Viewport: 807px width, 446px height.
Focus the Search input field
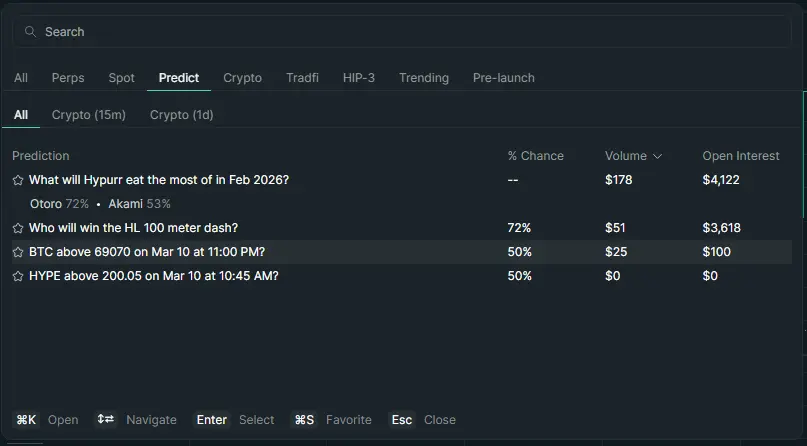click(x=400, y=32)
